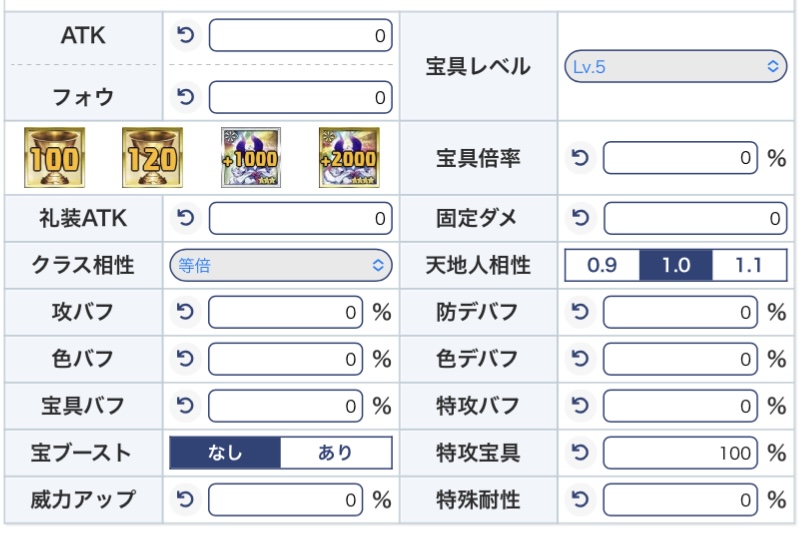This screenshot has width=810, height=538.
Task: Set 天地人相性 to 0.9
Action: [602, 265]
